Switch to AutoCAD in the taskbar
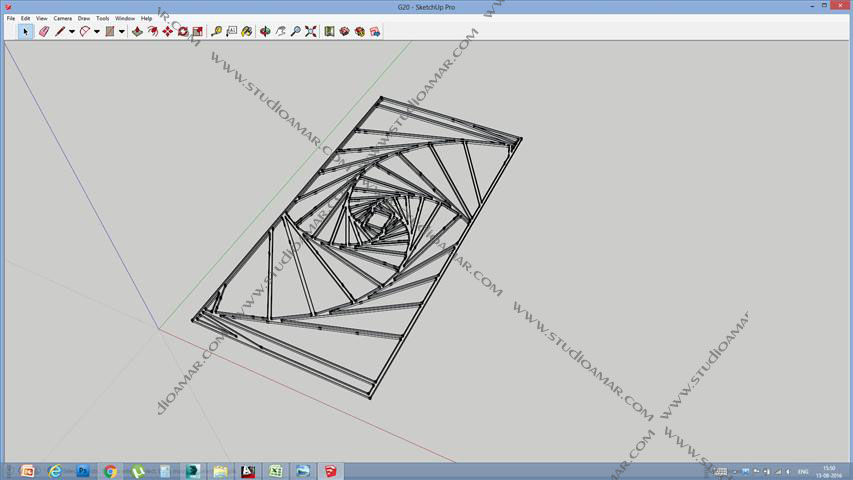 point(248,471)
